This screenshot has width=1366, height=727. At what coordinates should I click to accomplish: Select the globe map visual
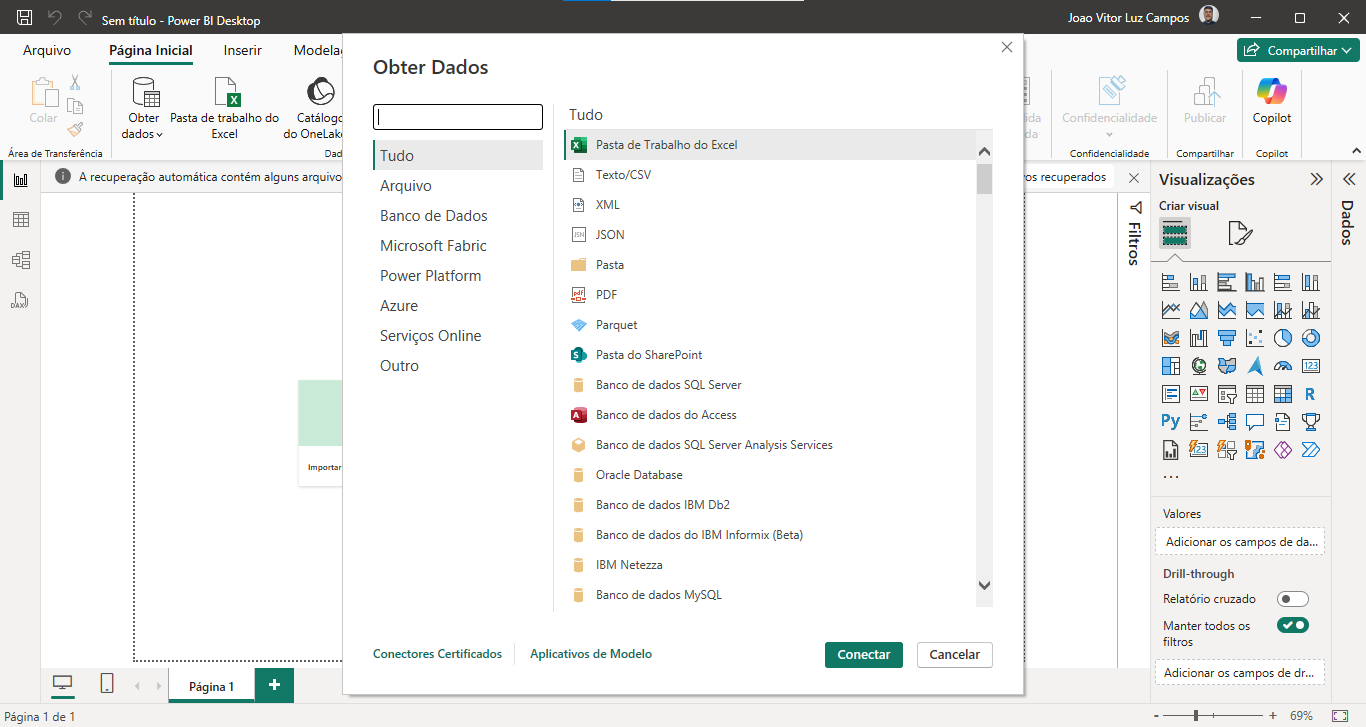[1199, 367]
